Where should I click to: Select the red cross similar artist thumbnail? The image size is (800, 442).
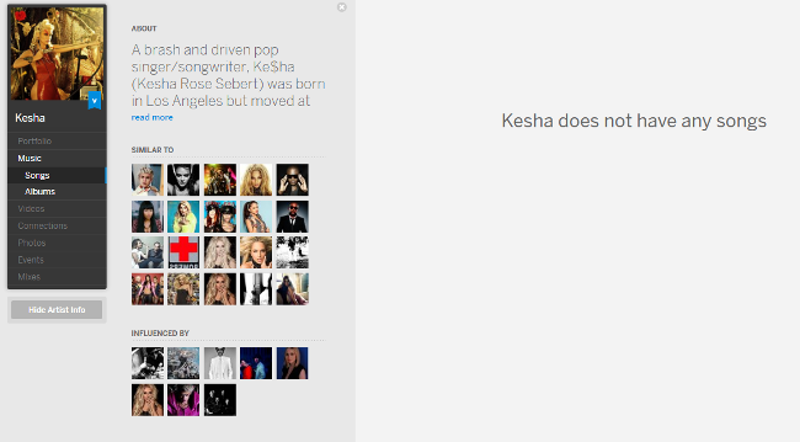(x=183, y=252)
